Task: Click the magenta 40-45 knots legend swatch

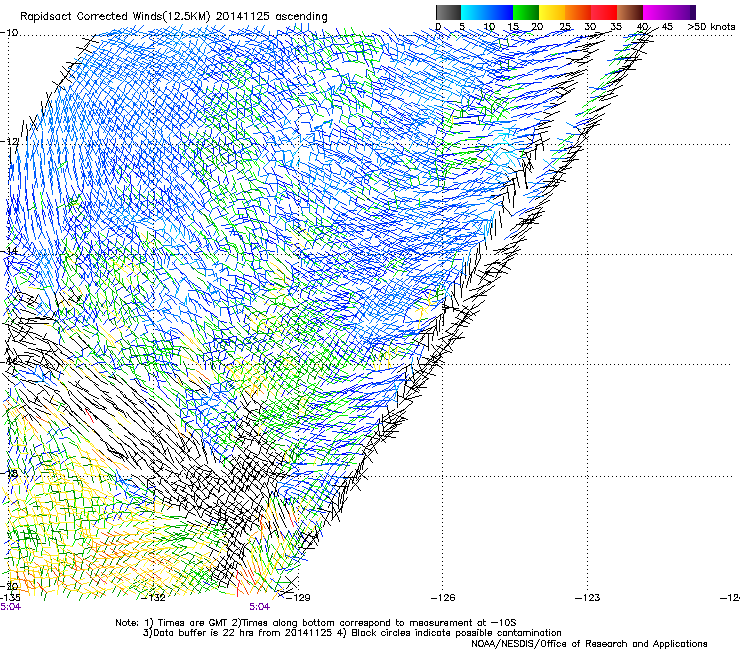Action: coord(656,12)
